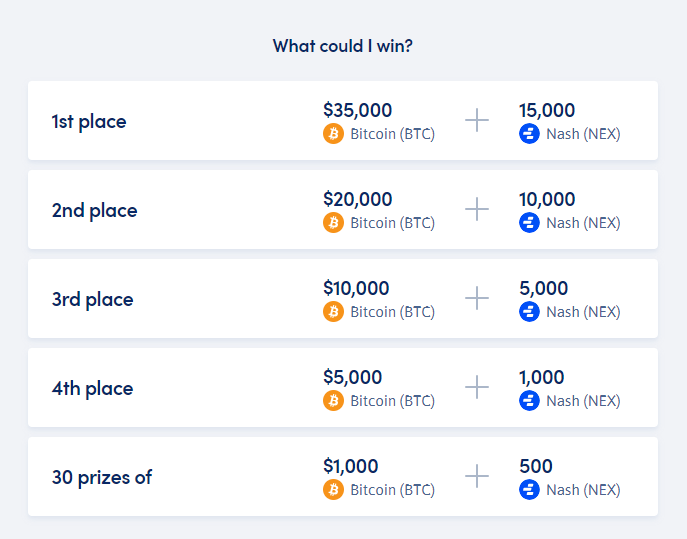
Task: Select the "1st place" label
Action: 89,122
